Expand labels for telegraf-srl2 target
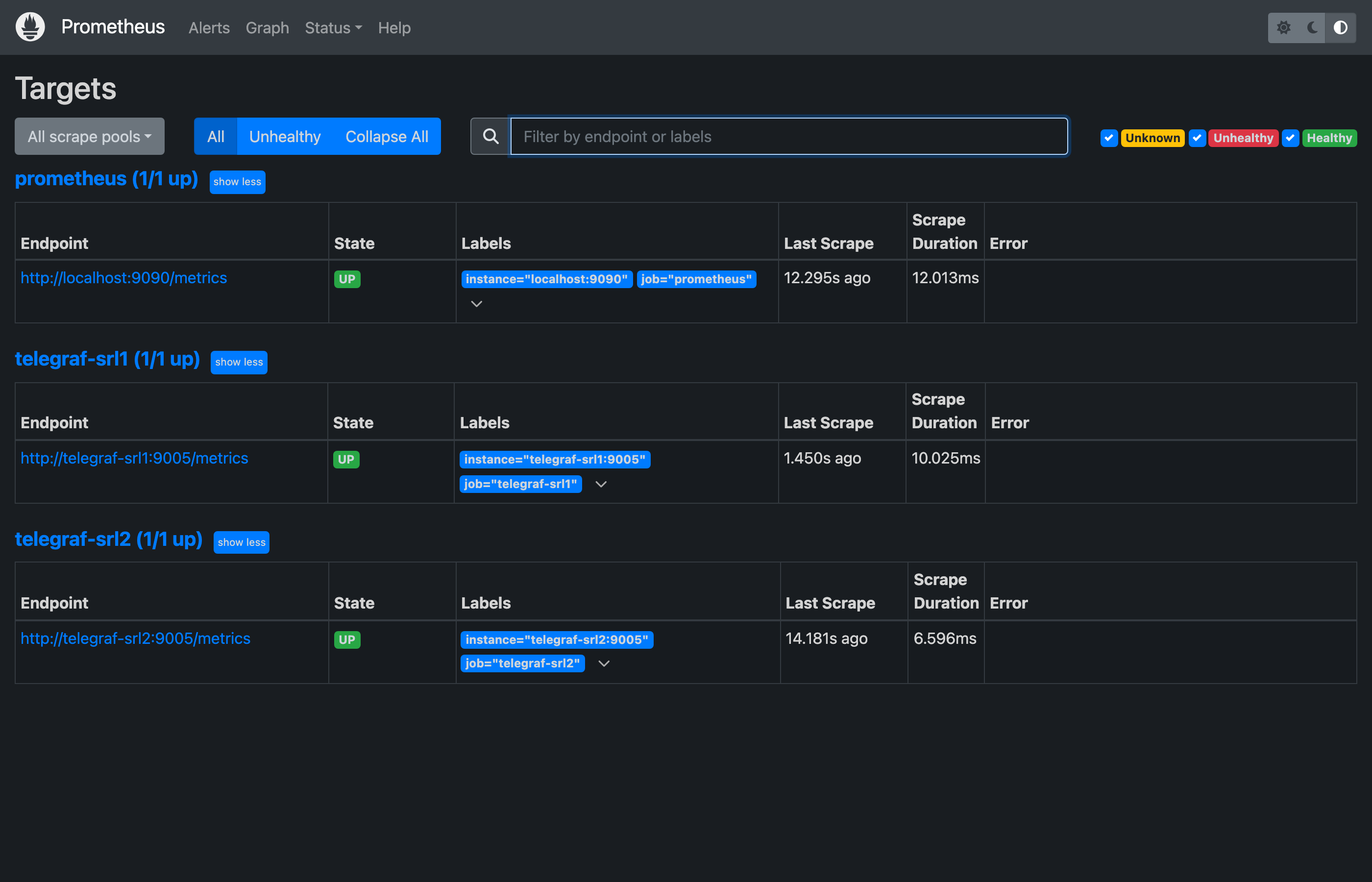The width and height of the screenshot is (1372, 882). tap(604, 663)
